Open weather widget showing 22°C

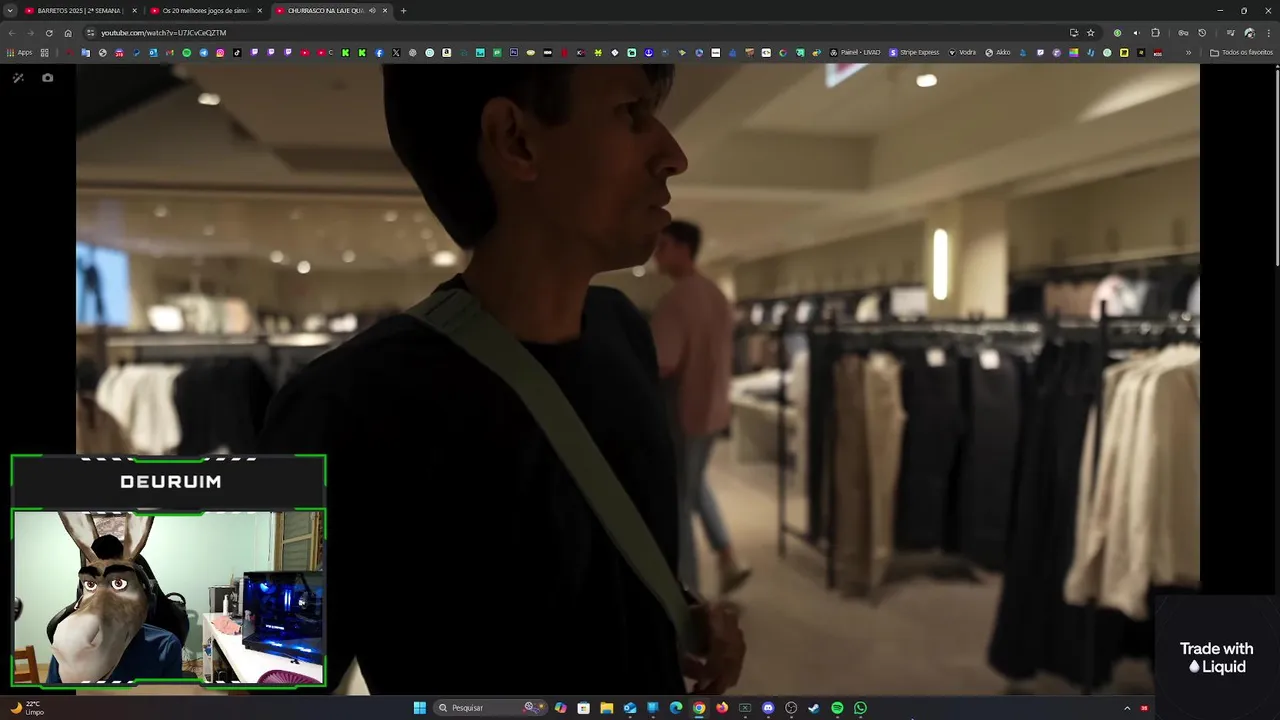point(27,708)
